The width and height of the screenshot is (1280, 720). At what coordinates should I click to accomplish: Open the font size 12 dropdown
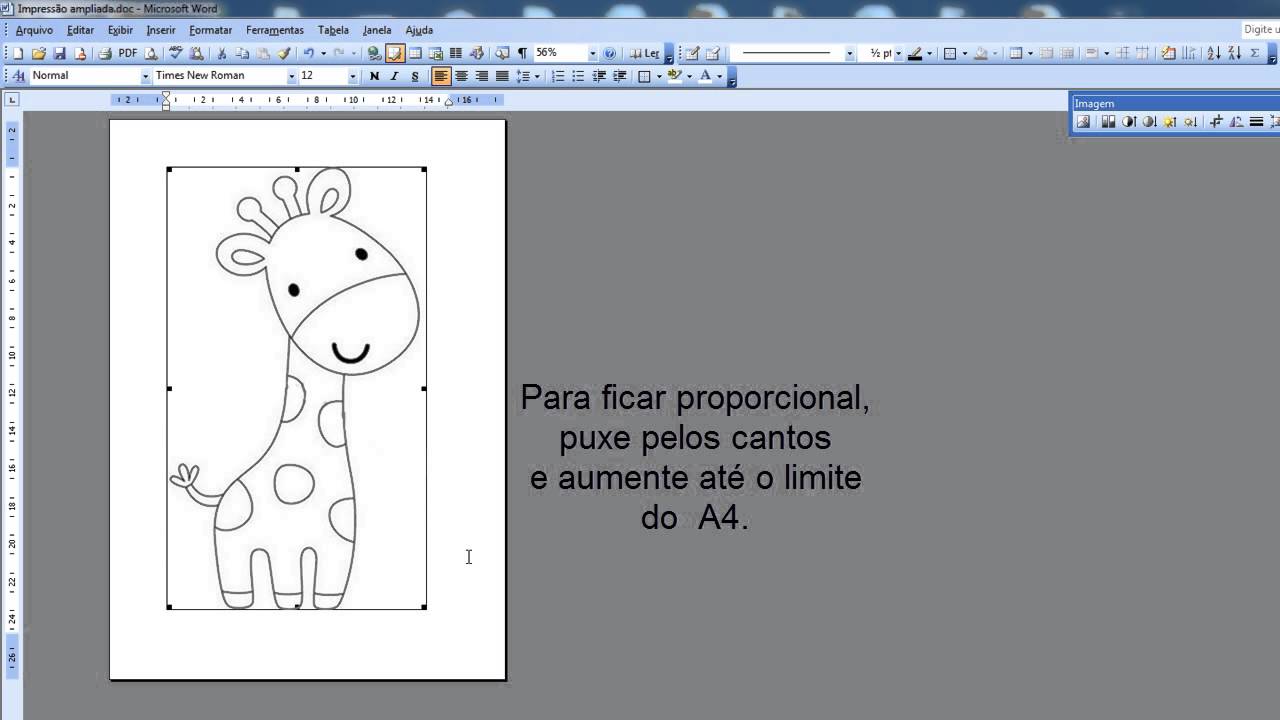click(352, 76)
